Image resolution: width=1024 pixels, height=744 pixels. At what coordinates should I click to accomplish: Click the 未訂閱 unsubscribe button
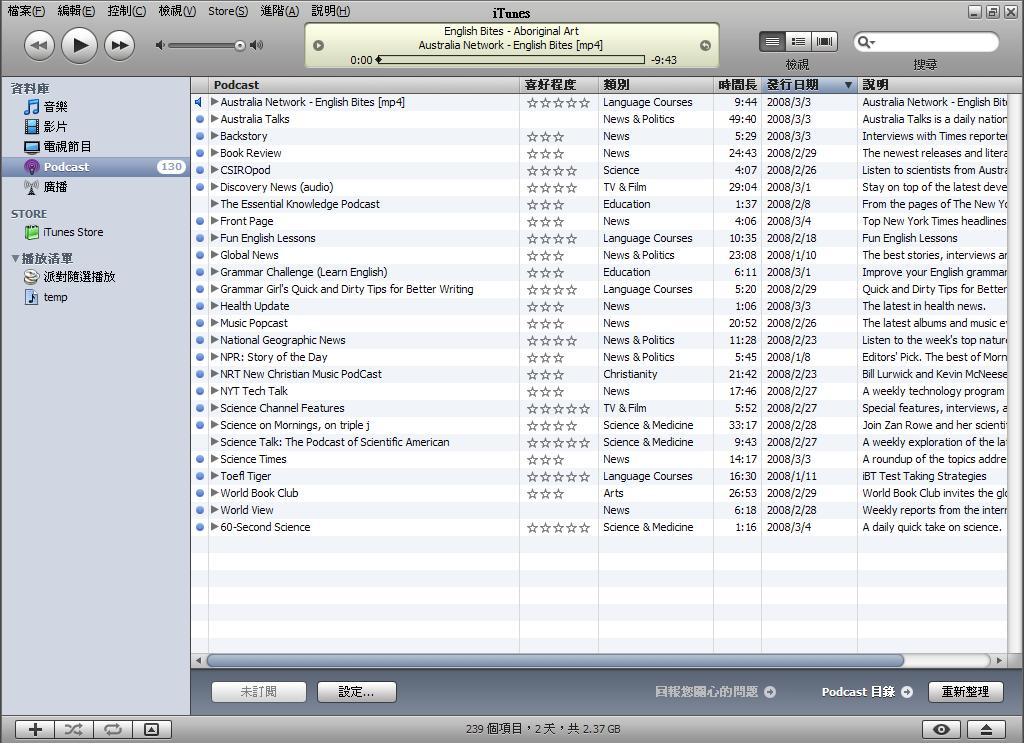259,692
